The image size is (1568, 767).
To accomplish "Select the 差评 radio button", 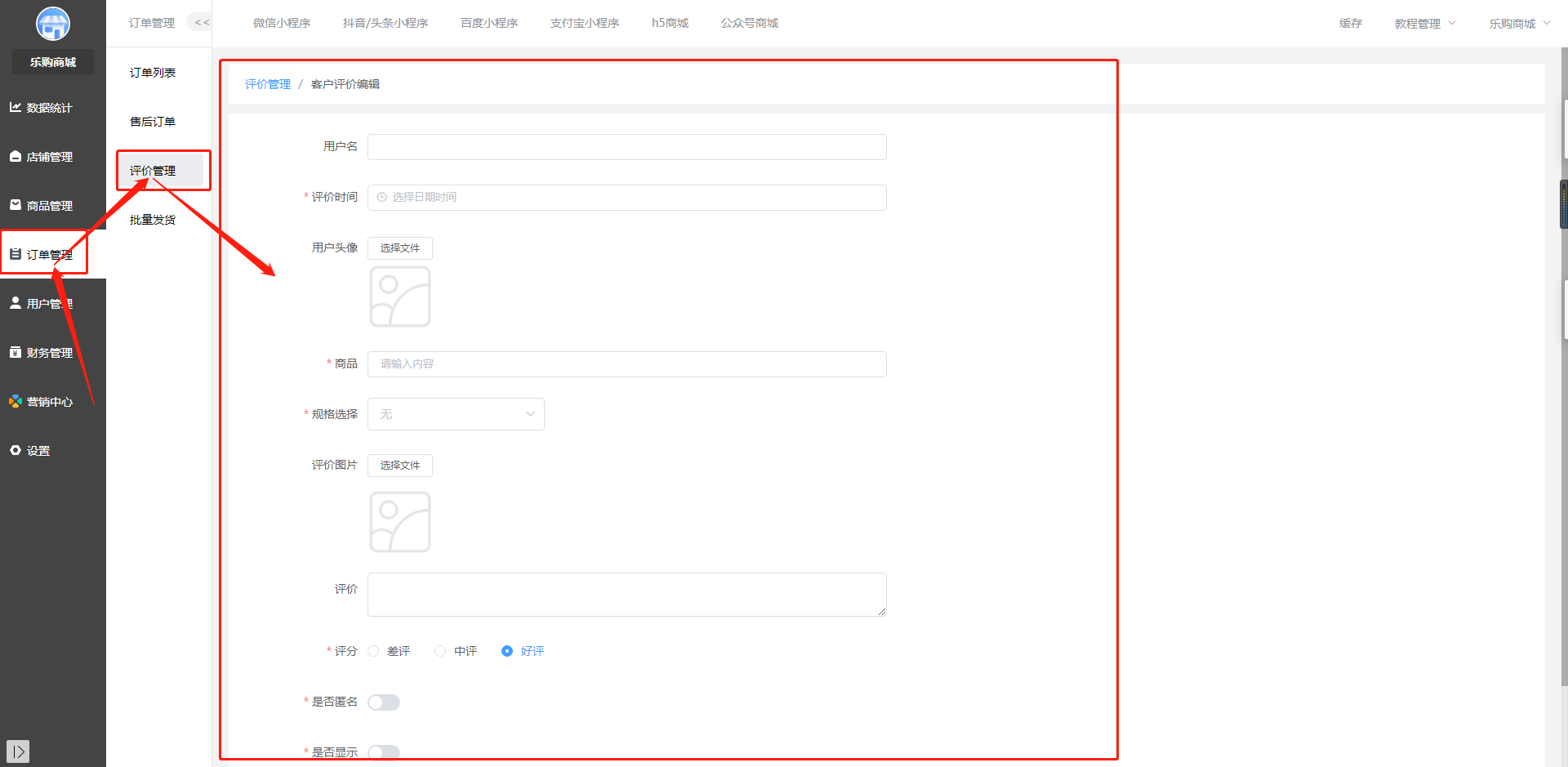I will click(x=373, y=651).
